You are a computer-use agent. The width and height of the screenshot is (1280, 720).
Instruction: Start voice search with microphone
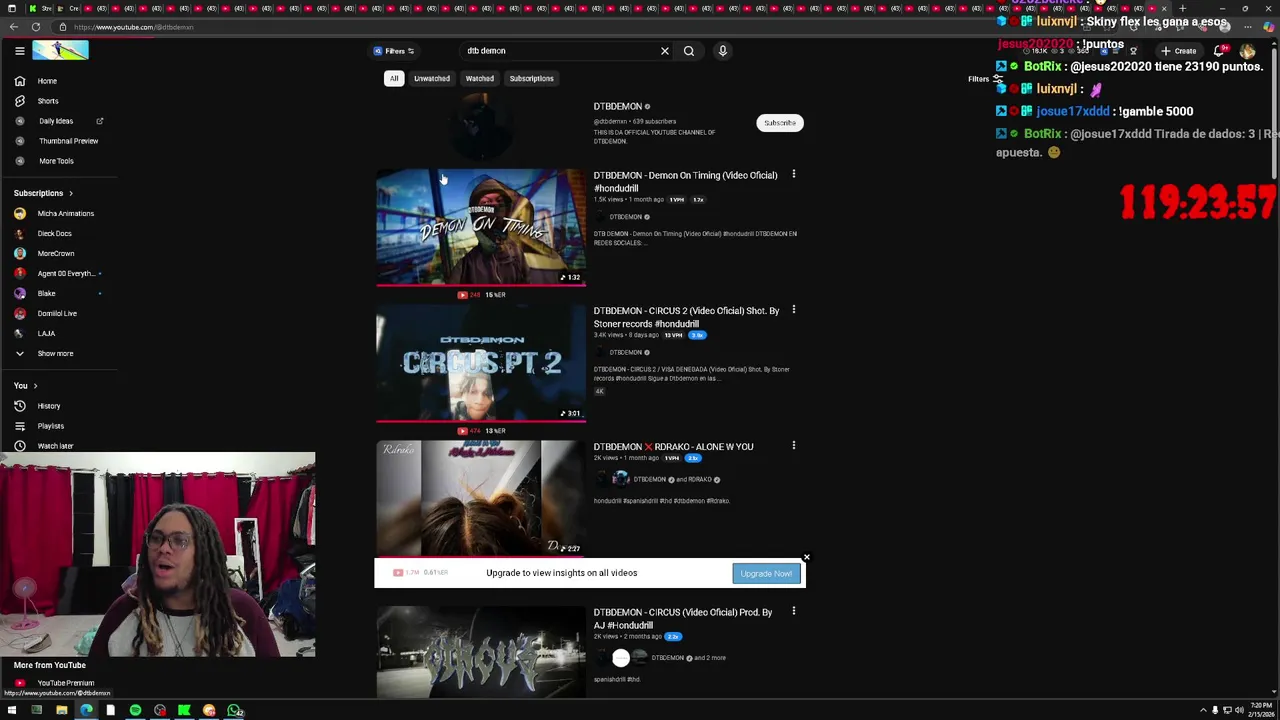pos(722,51)
